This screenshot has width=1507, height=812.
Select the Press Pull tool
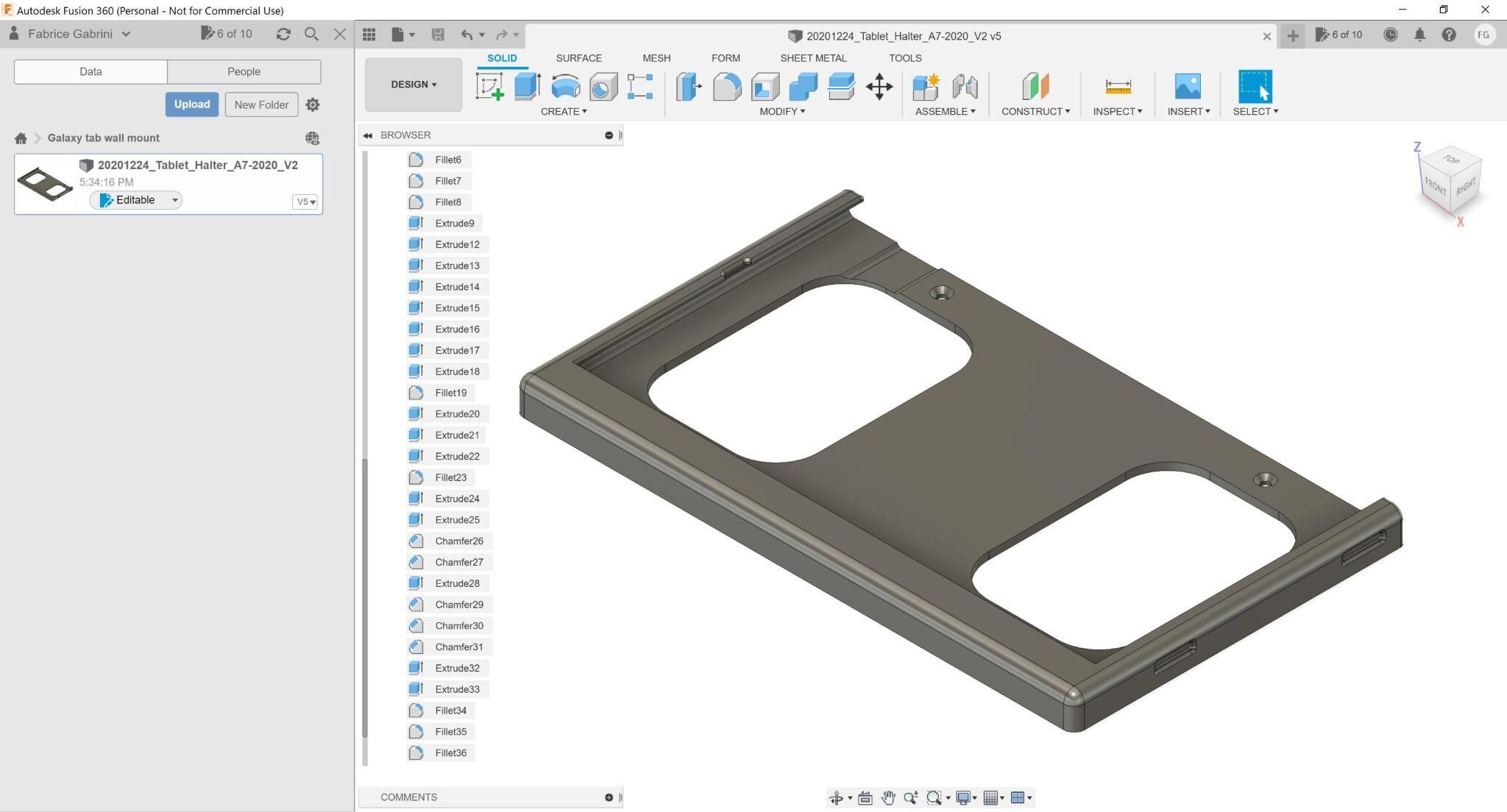pyautogui.click(x=689, y=86)
